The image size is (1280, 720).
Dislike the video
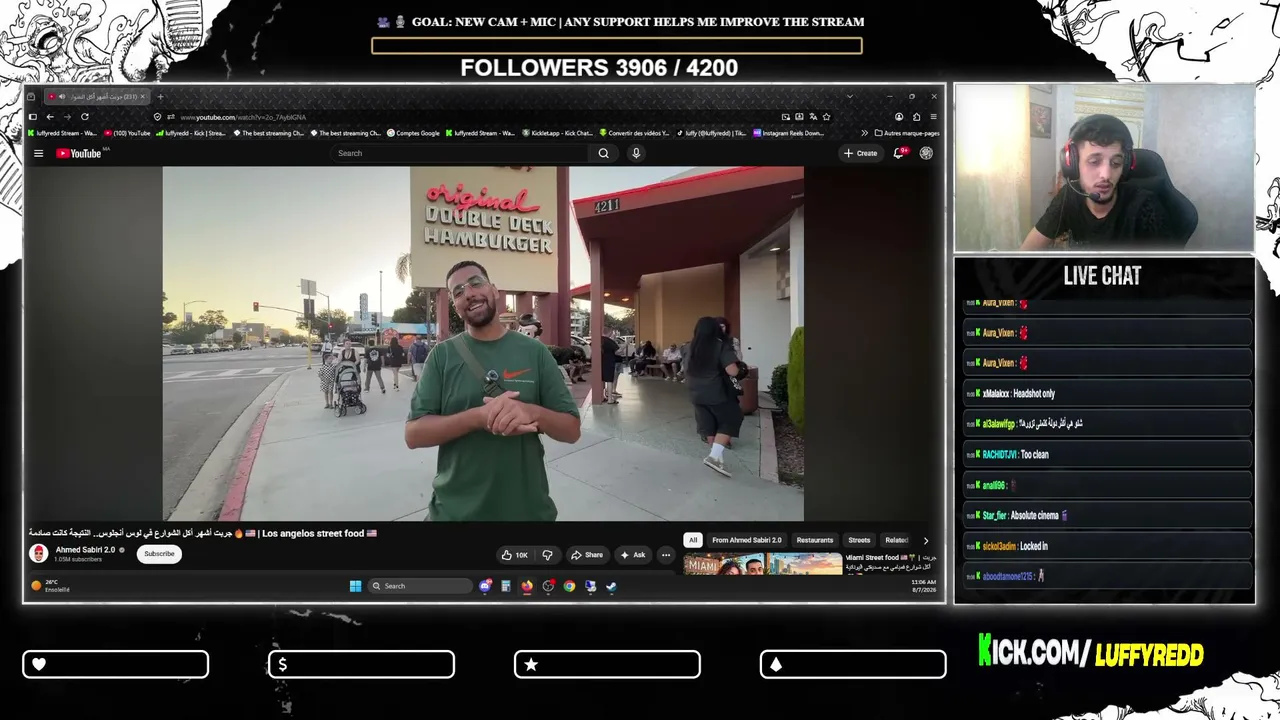pos(547,555)
